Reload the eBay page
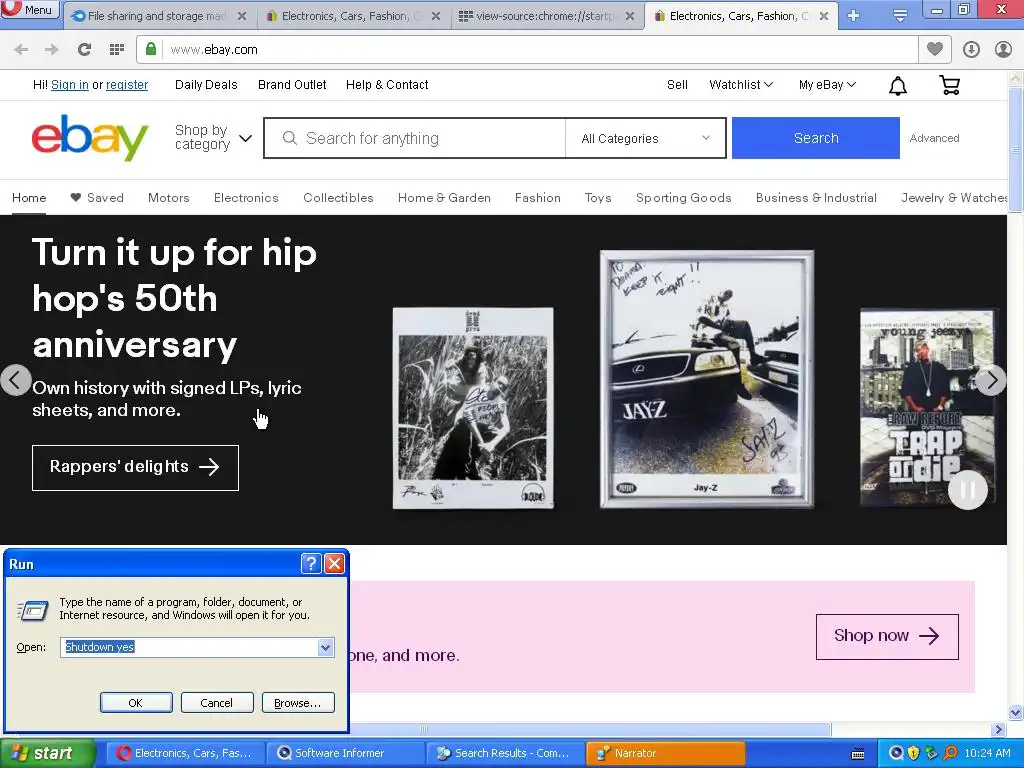1024x768 pixels. click(84, 50)
